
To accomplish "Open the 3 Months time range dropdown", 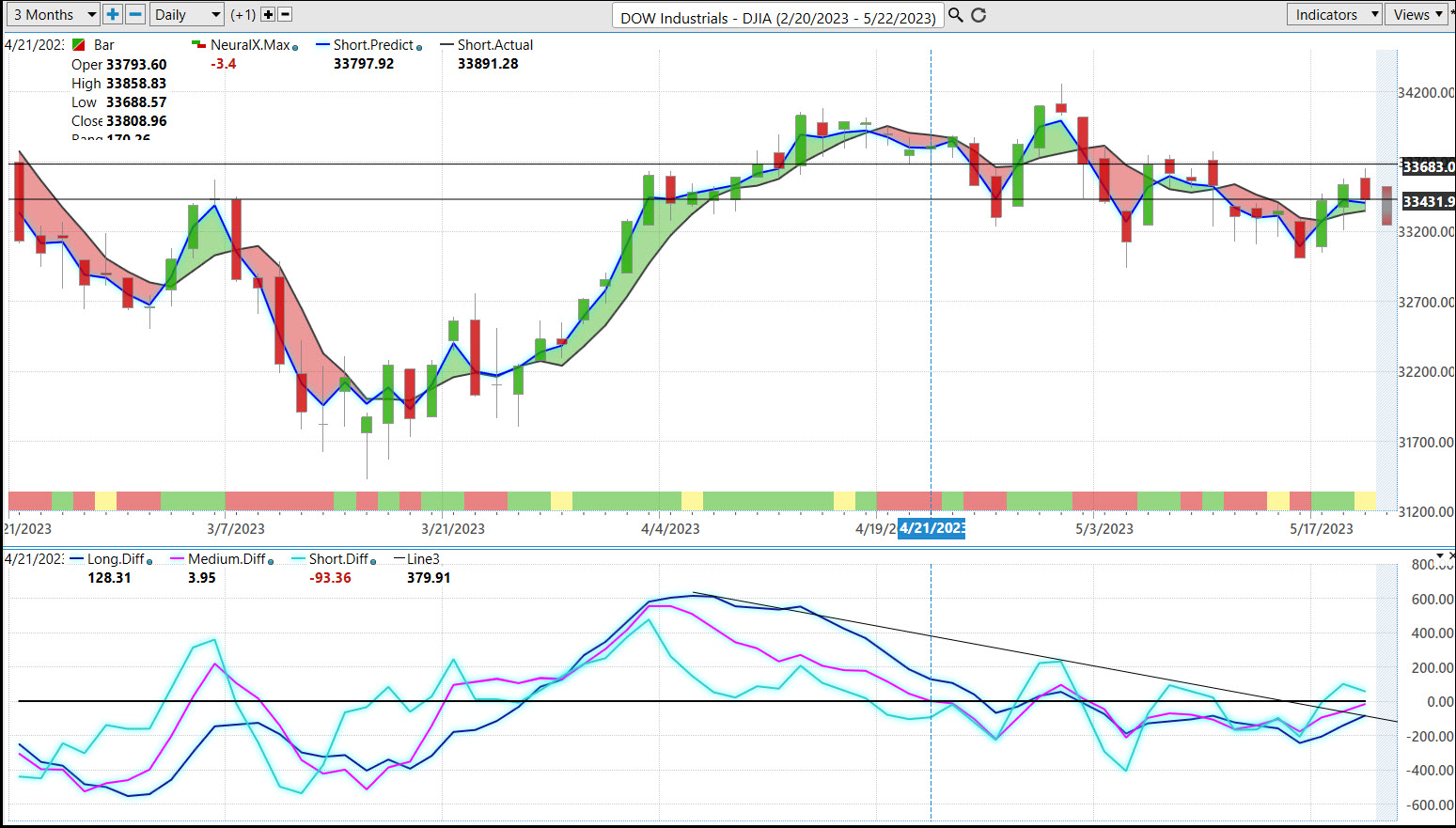I will [x=53, y=14].
